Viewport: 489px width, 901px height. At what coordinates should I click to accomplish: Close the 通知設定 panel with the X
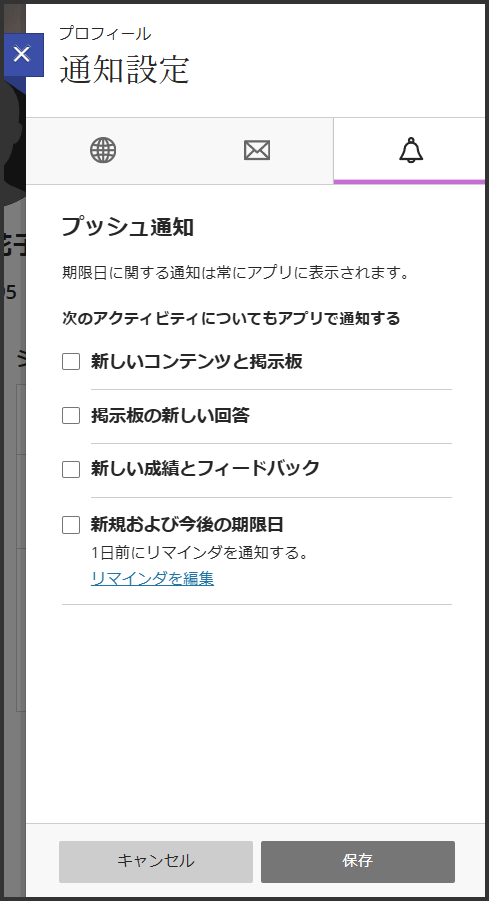23,55
